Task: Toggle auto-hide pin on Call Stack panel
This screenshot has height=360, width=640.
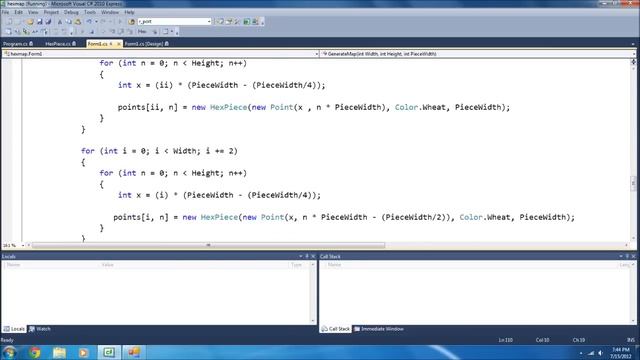Action: [x=627, y=256]
